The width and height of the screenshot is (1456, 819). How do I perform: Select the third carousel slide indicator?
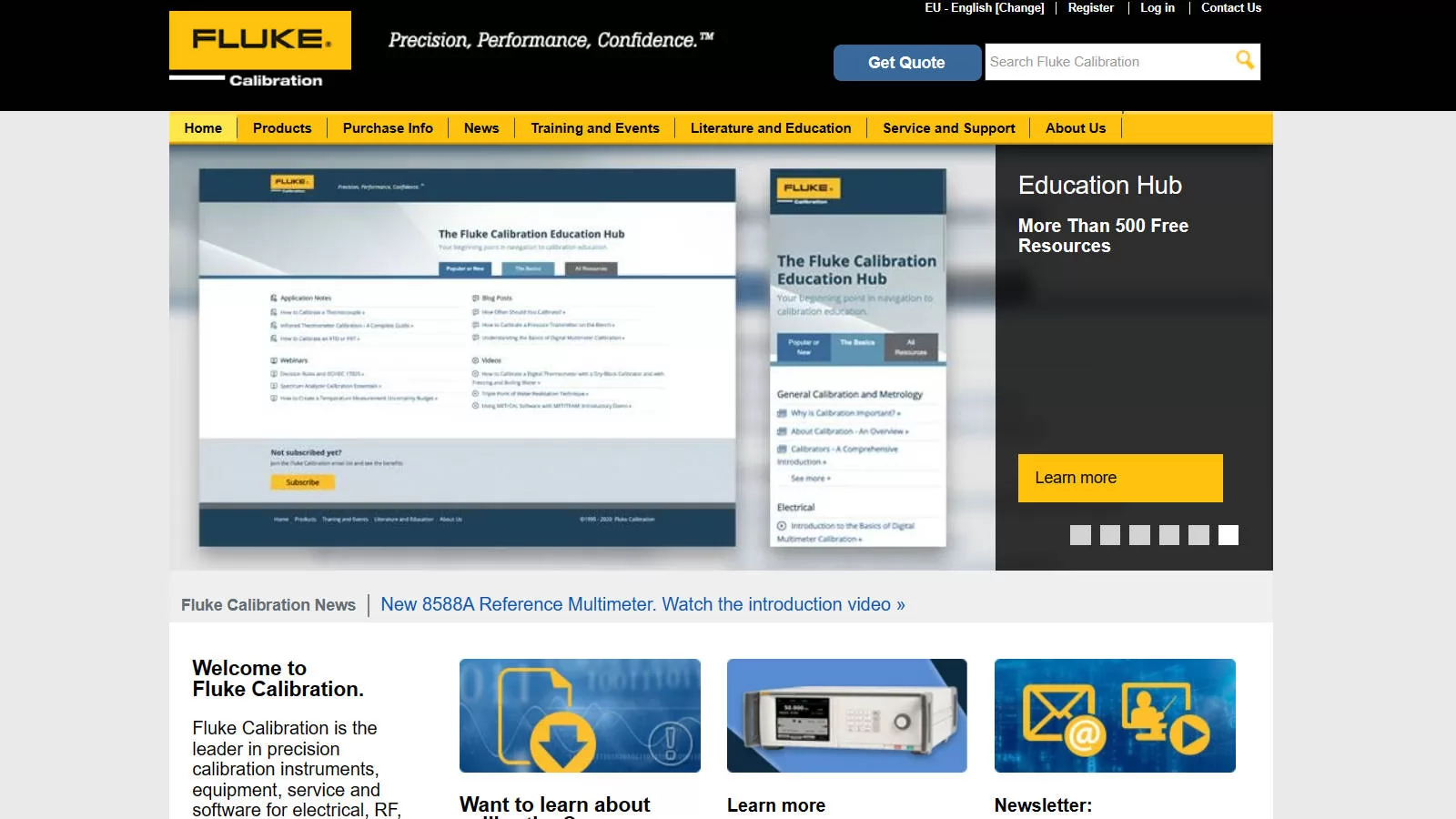[1139, 535]
